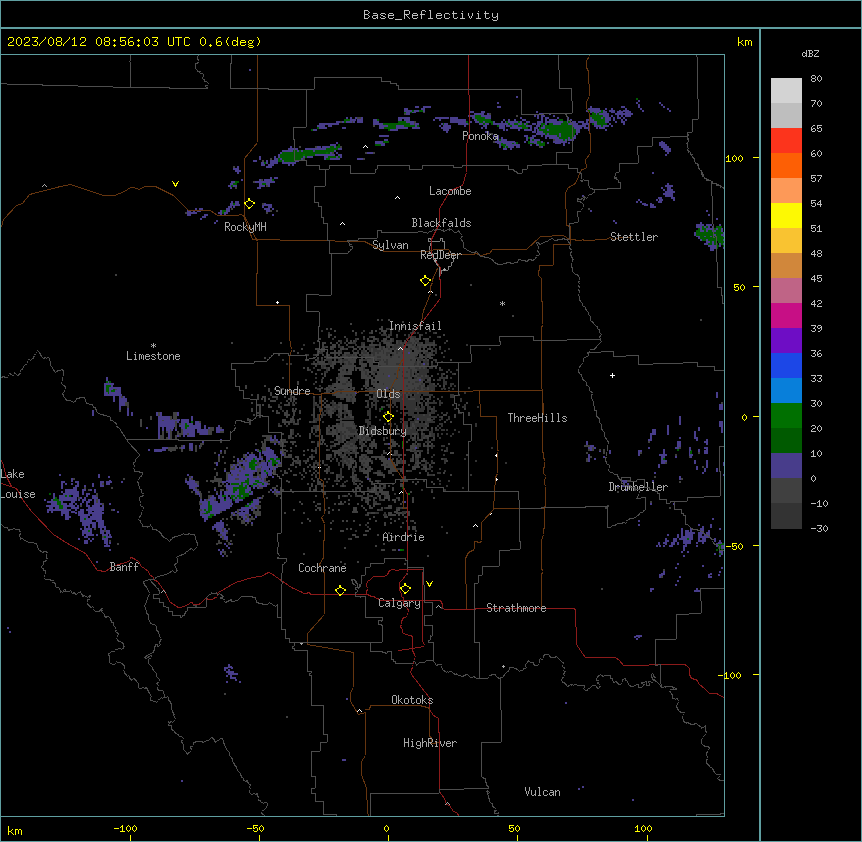Click the Olds town label
The width and height of the screenshot is (862, 842).
(388, 394)
